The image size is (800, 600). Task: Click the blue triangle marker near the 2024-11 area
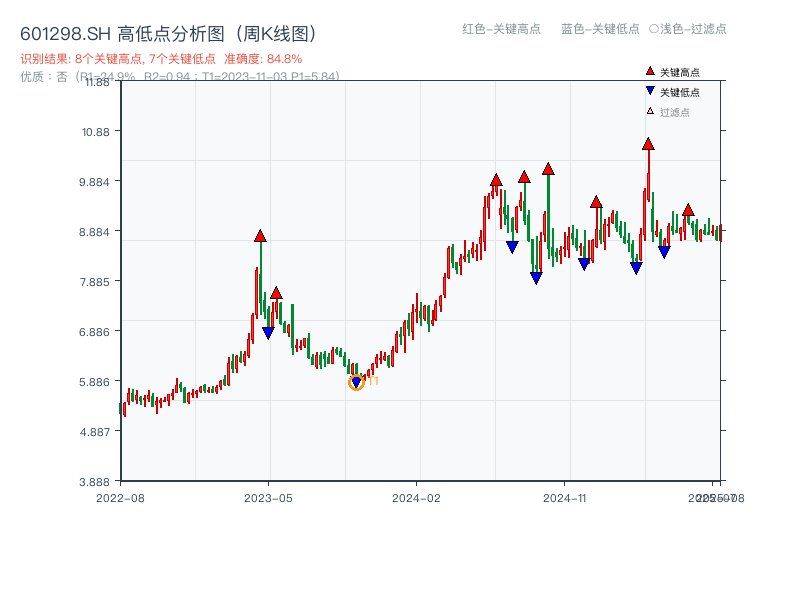pyautogui.click(x=583, y=263)
